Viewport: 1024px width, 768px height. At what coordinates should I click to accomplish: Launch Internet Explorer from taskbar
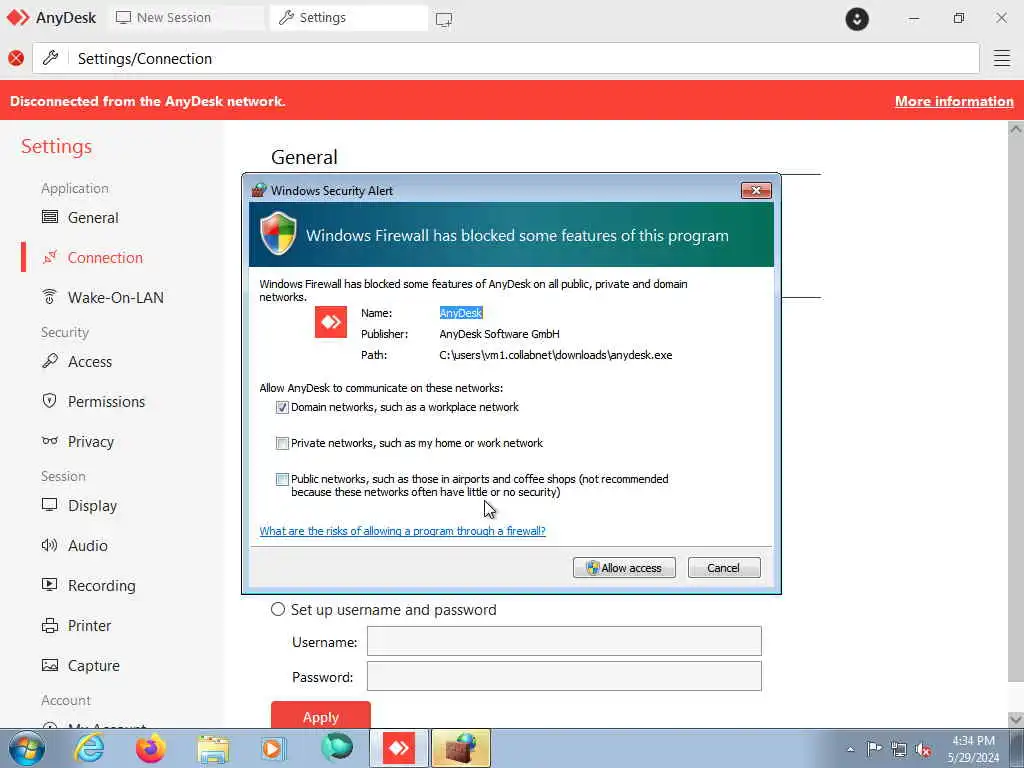pos(89,748)
